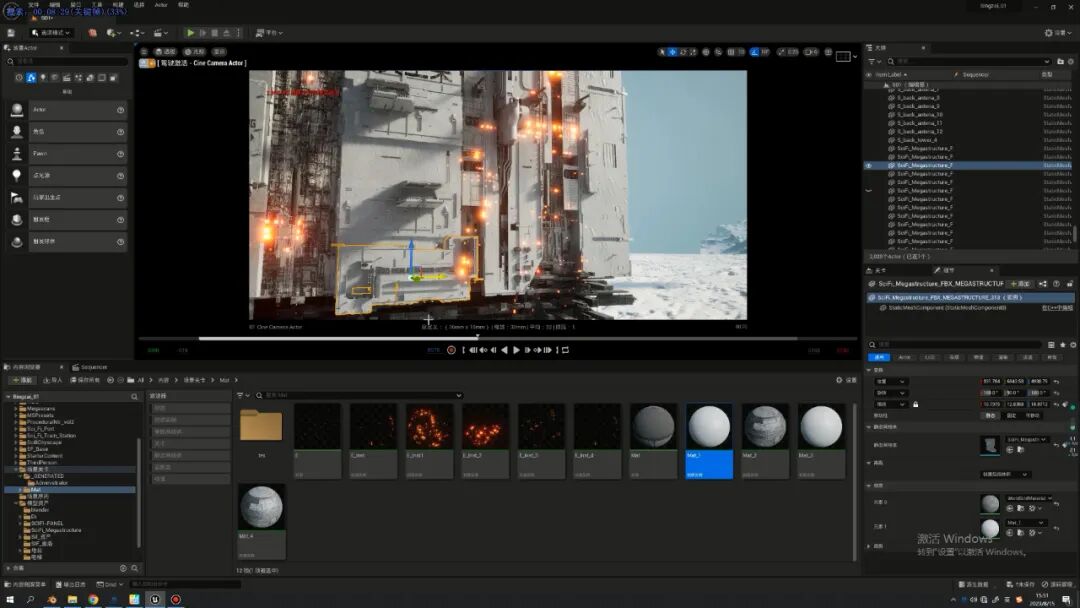Click the Save icon in main toolbar
1080x608 pixels.
tap(10, 32)
